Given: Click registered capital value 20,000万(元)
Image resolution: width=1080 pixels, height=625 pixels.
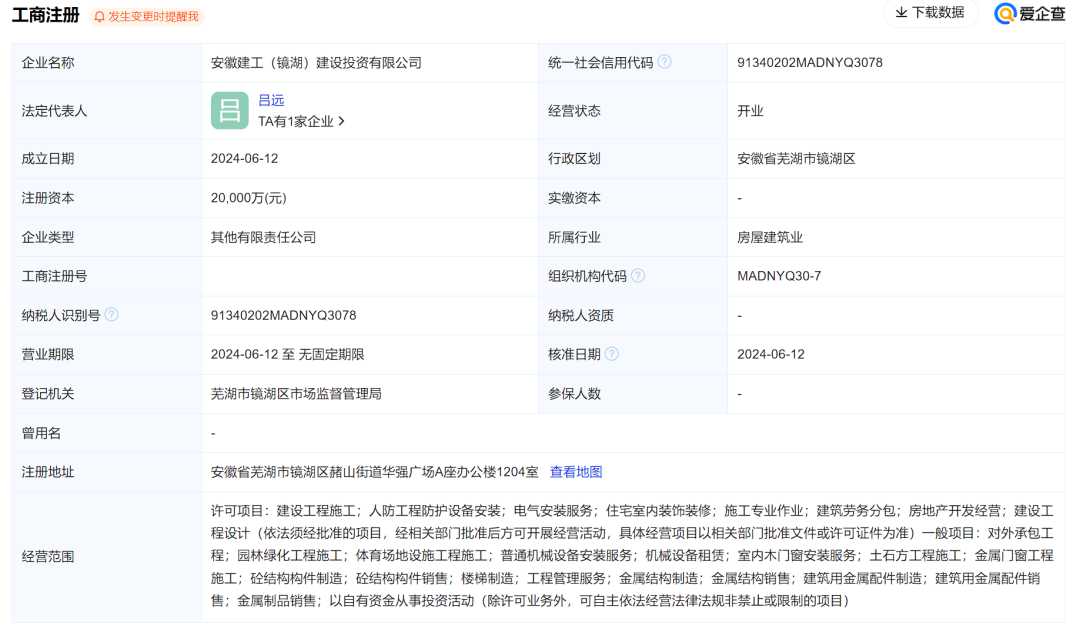Looking at the screenshot, I should [x=248, y=198].
